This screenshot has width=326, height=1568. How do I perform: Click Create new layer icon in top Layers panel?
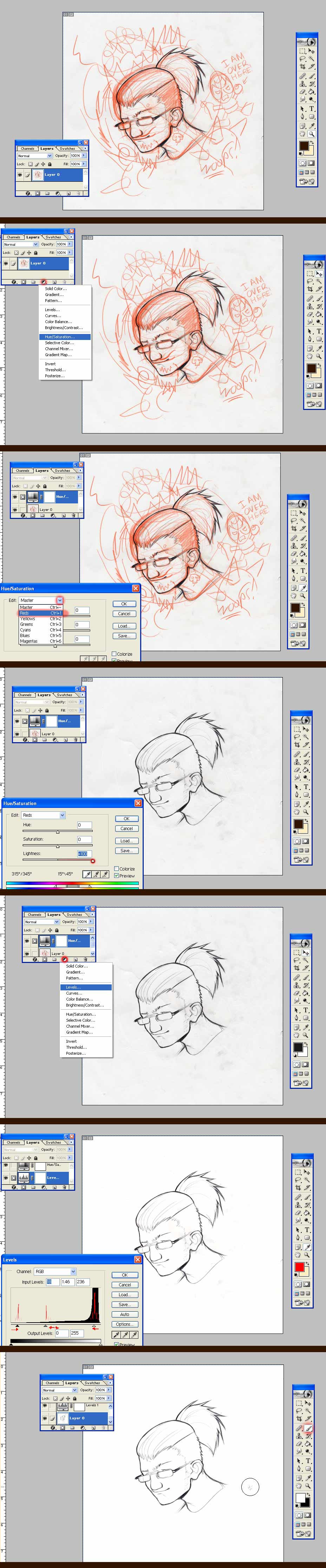tap(68, 194)
